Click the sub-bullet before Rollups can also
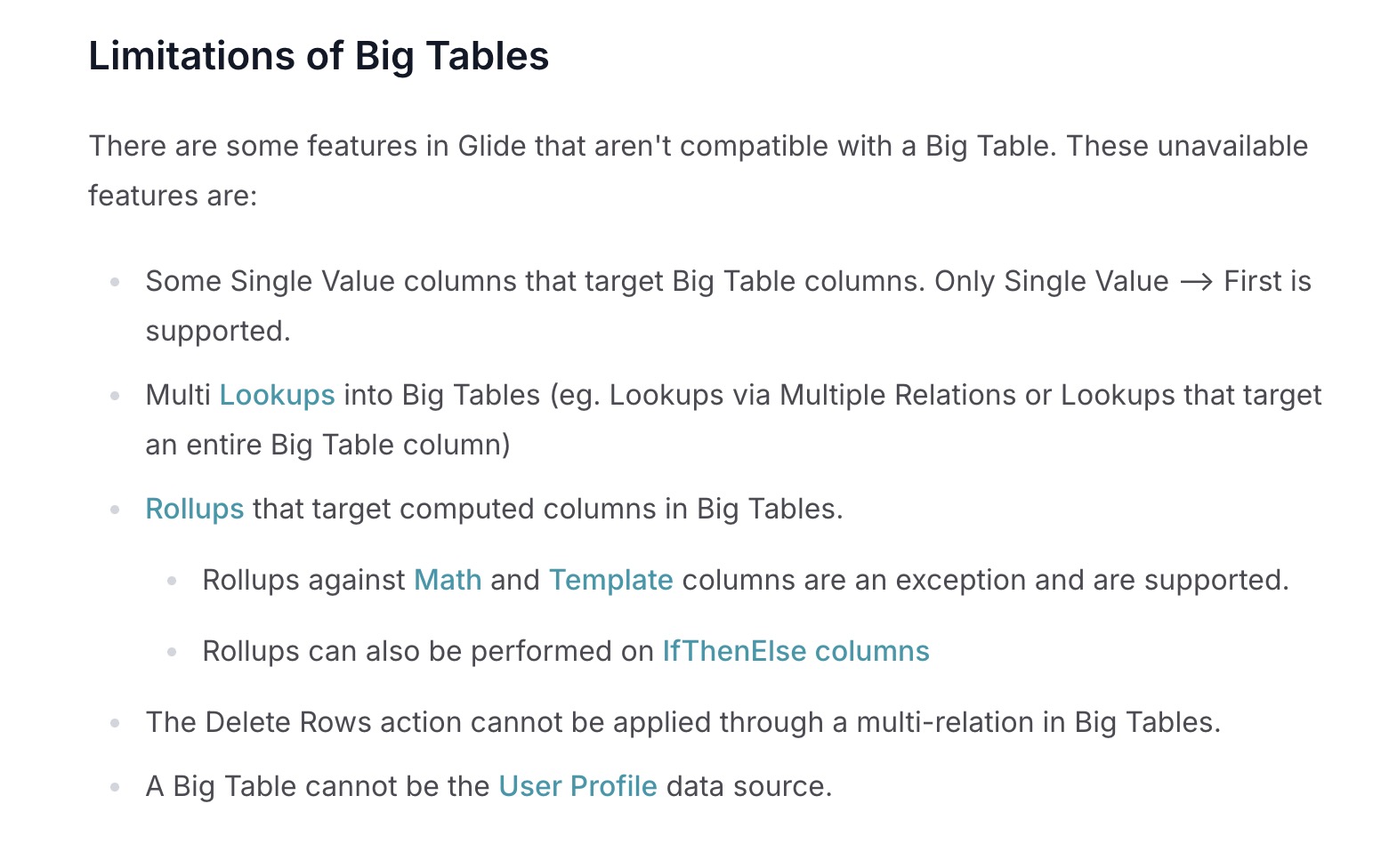1381x868 pixels. pos(172,652)
